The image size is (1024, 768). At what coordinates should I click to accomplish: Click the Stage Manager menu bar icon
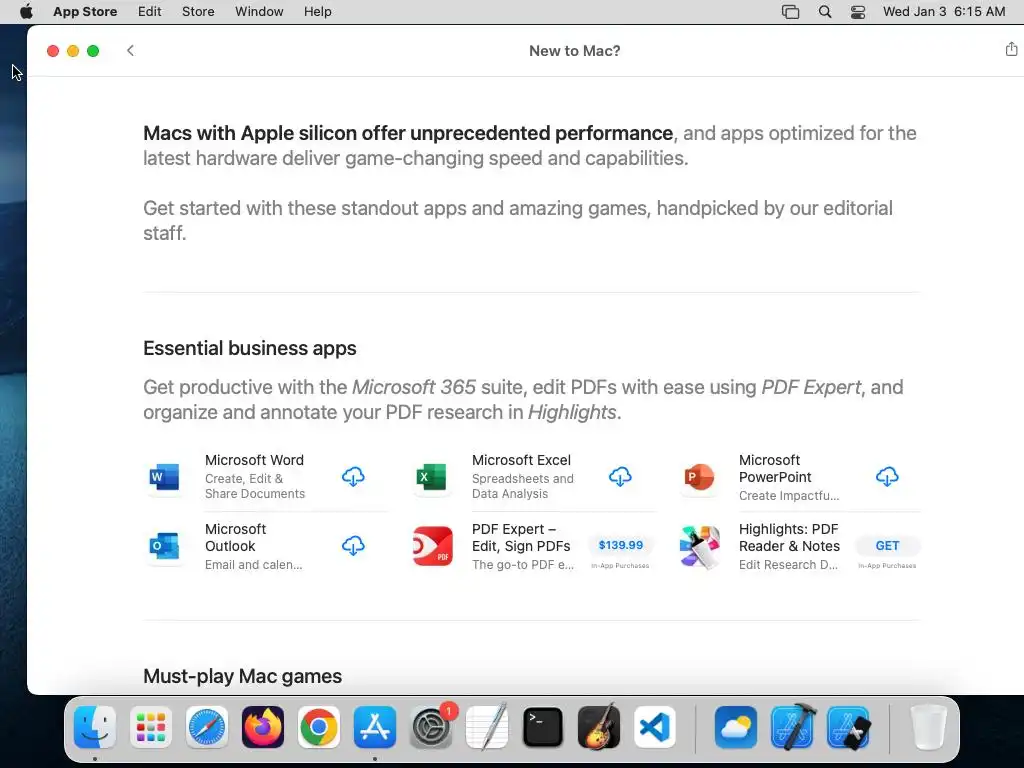click(x=790, y=12)
